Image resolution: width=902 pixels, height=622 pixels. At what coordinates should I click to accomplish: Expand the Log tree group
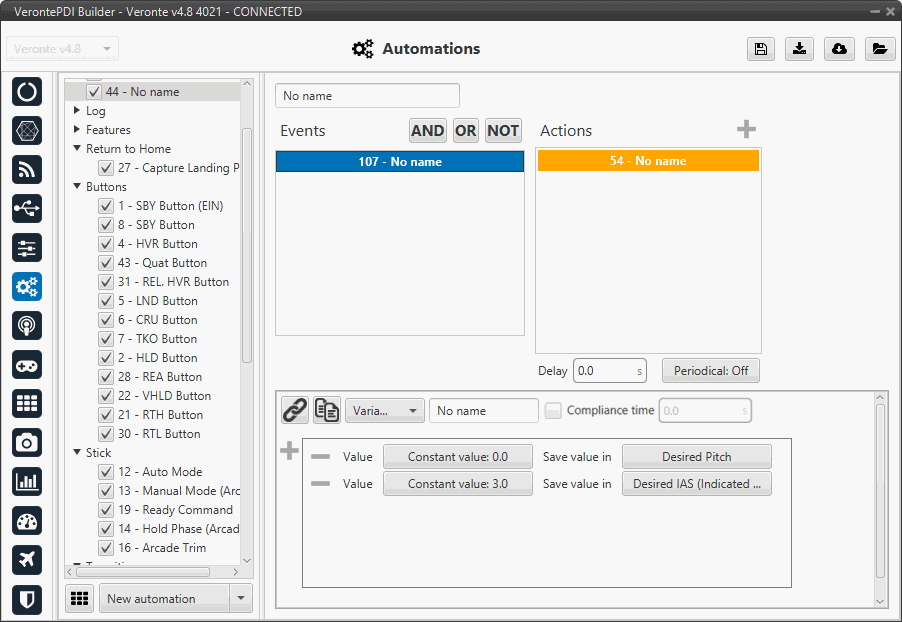(78, 111)
